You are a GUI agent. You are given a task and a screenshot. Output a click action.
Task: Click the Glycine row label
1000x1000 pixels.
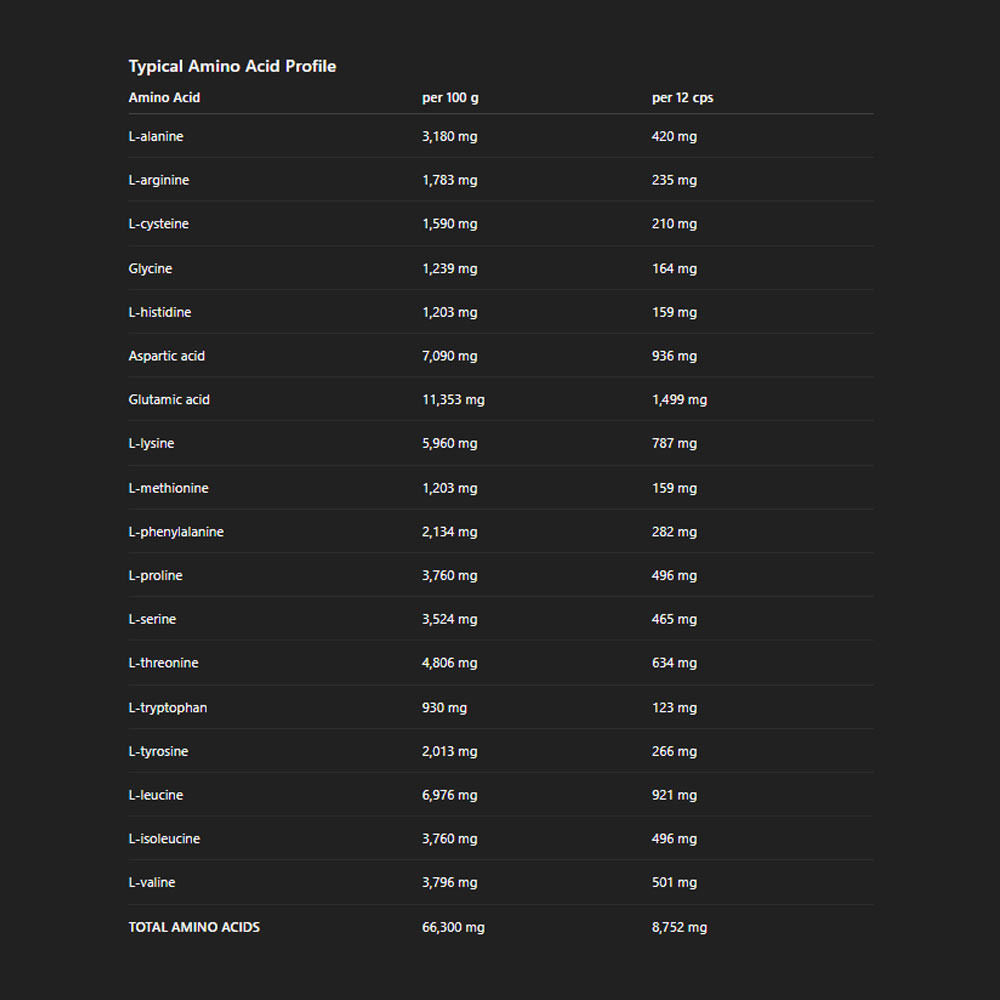click(150, 268)
